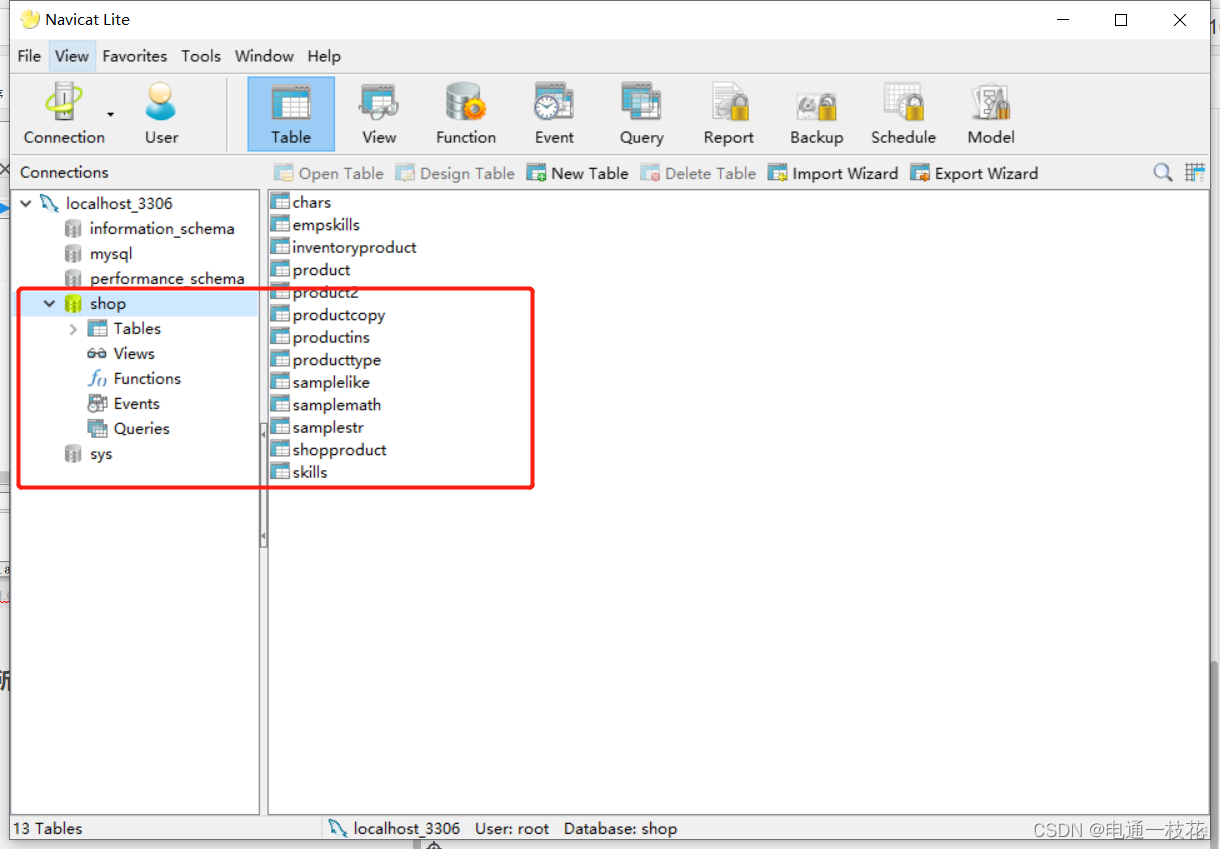
Task: Click the Connections panel header
Action: [64, 172]
